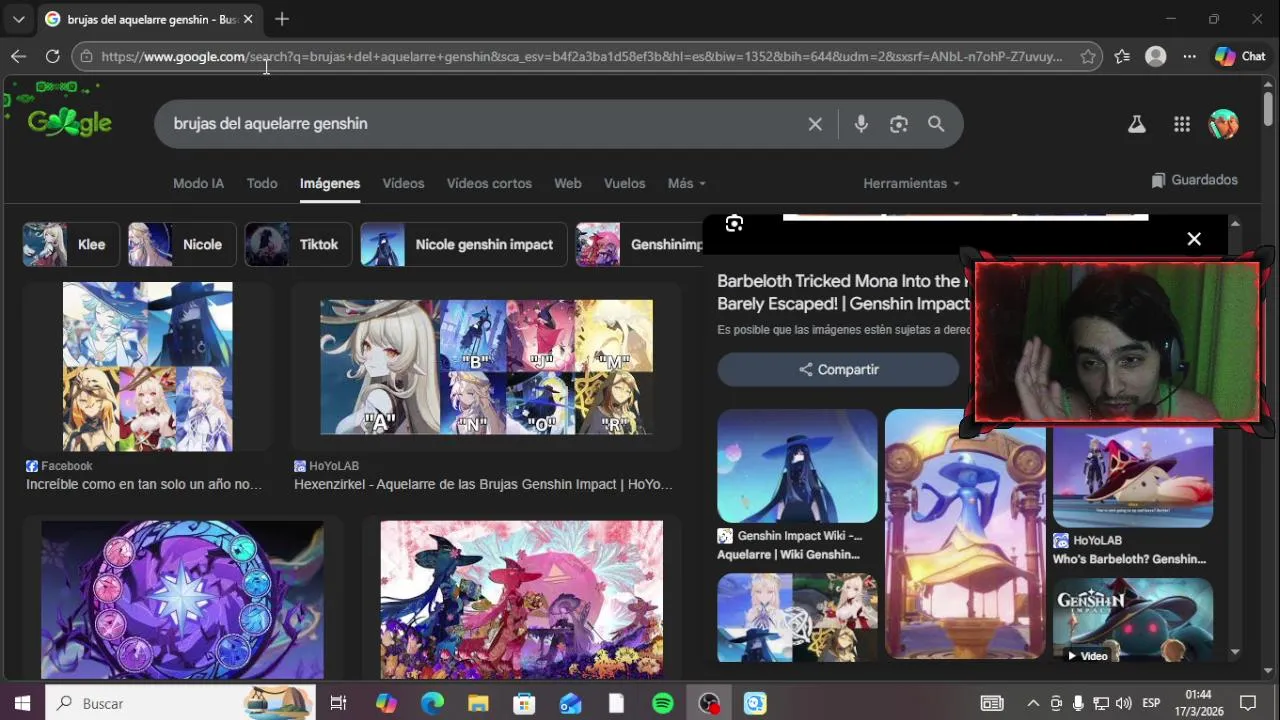1280x720 pixels.
Task: Switch to Todo results tab
Action: (x=262, y=184)
